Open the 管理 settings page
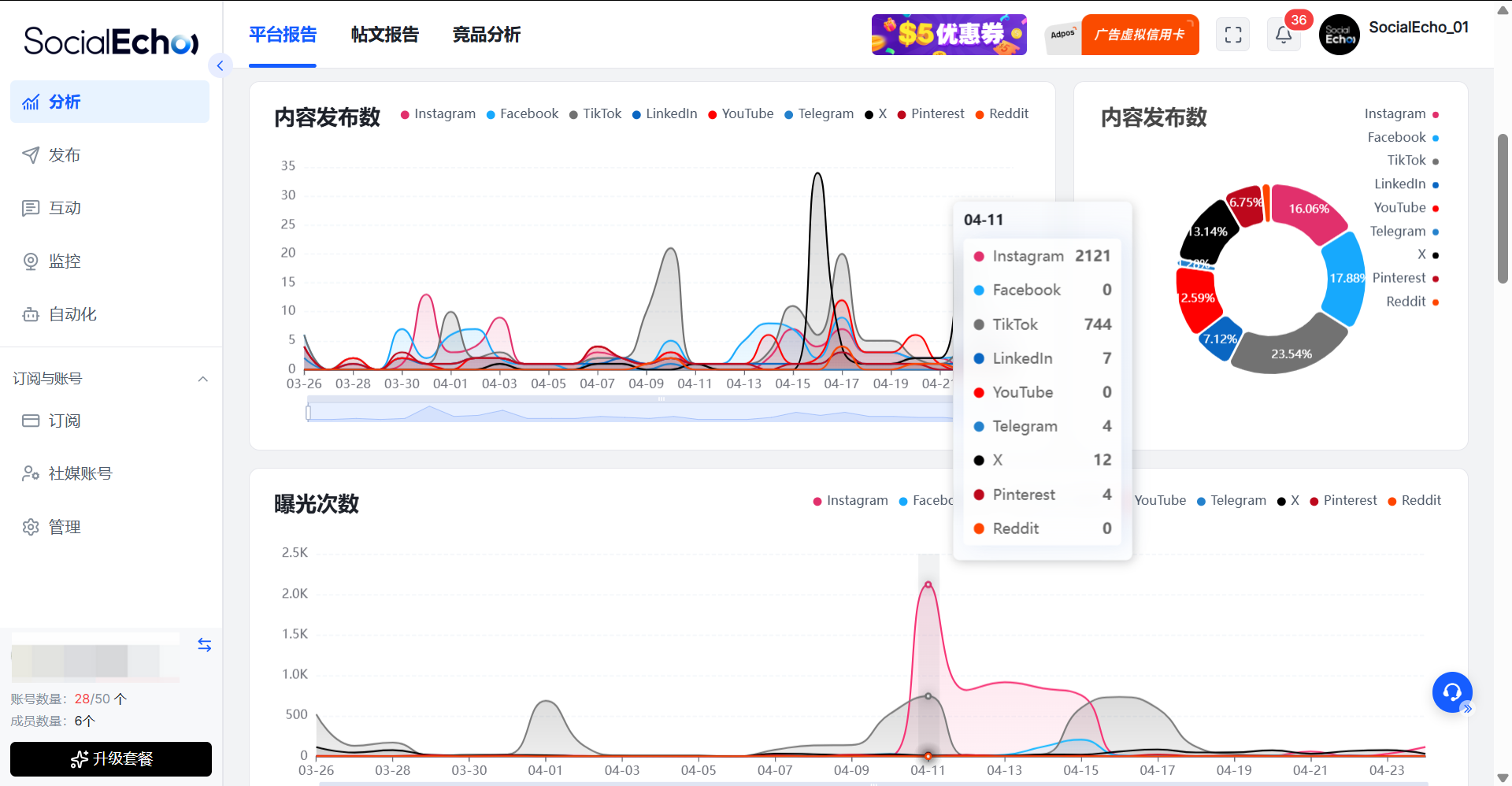 point(109,527)
